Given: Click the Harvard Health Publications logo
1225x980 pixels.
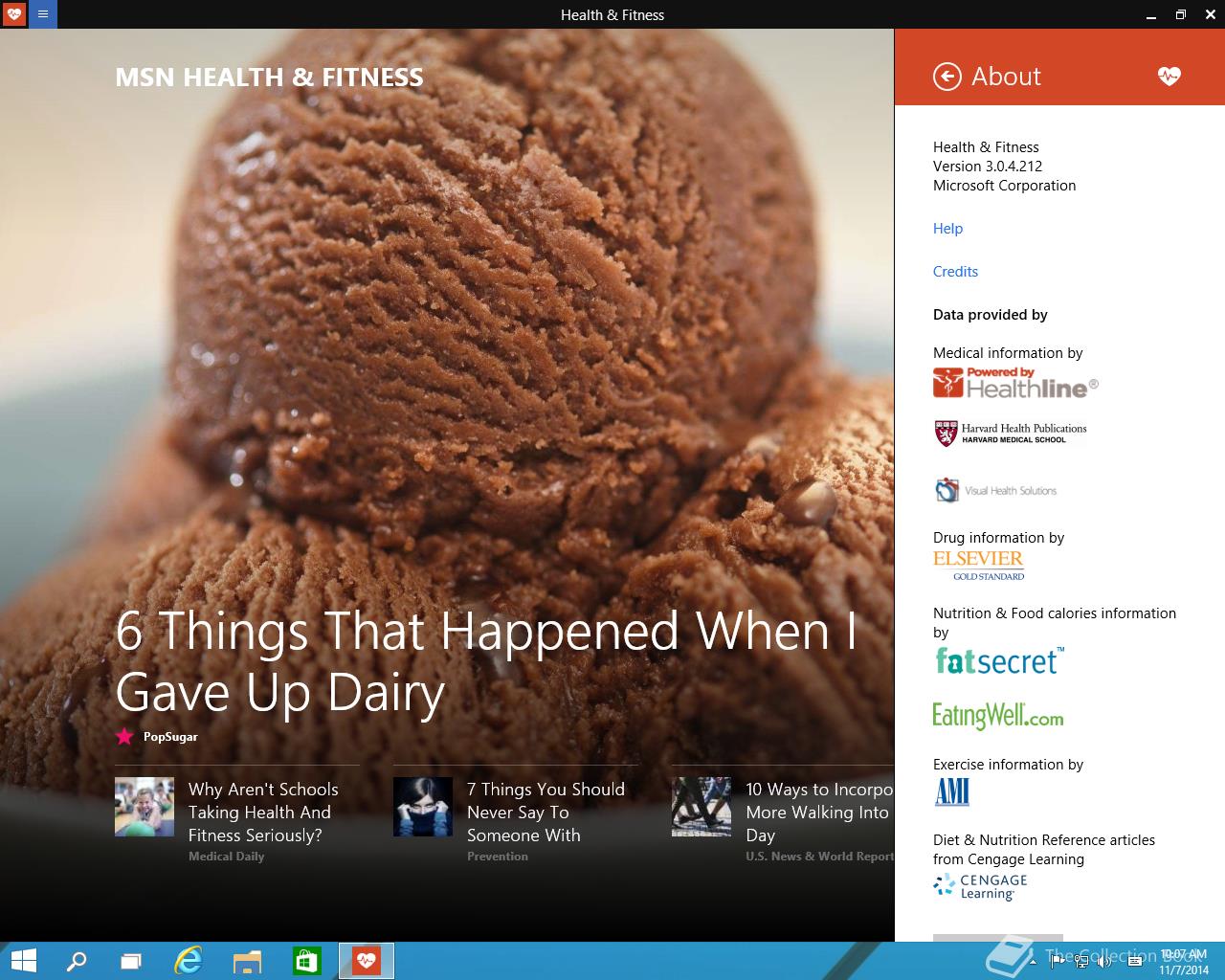Looking at the screenshot, I should click(1010, 434).
